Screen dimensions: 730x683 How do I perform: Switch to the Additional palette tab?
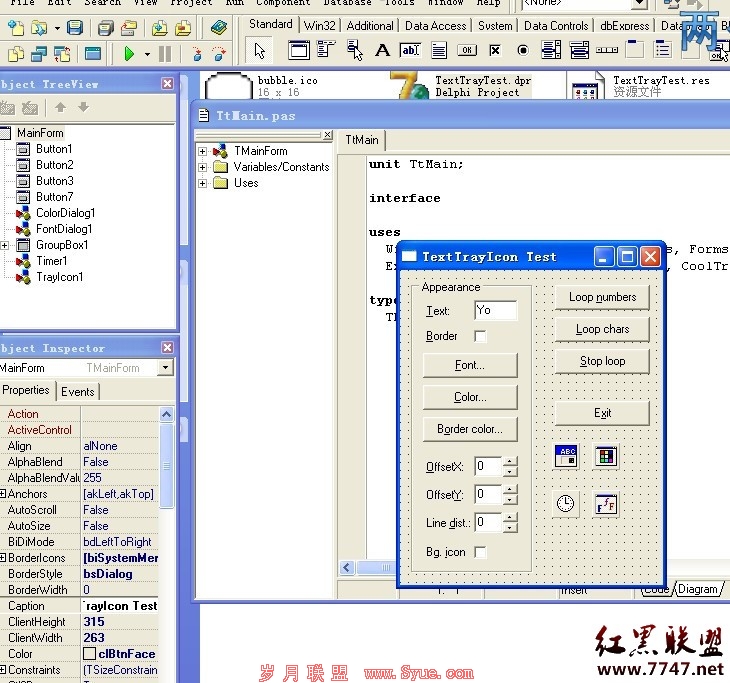pyautogui.click(x=370, y=25)
